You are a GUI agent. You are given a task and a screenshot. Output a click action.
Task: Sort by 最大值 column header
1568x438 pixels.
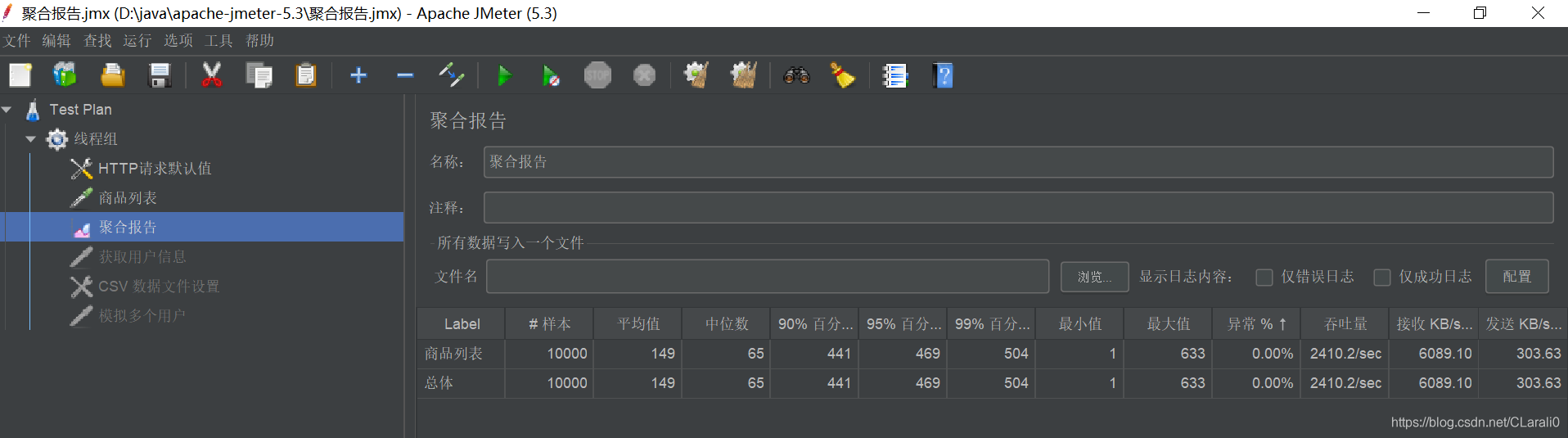[x=1169, y=324]
